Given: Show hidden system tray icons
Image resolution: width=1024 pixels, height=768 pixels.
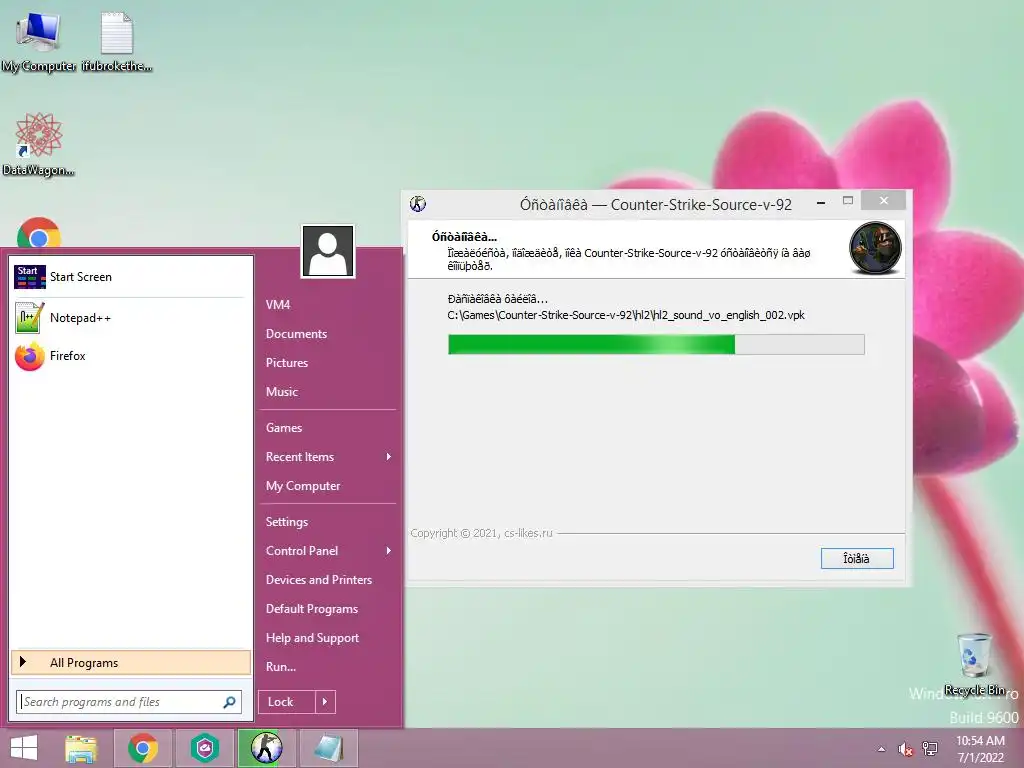Looking at the screenshot, I should point(882,749).
